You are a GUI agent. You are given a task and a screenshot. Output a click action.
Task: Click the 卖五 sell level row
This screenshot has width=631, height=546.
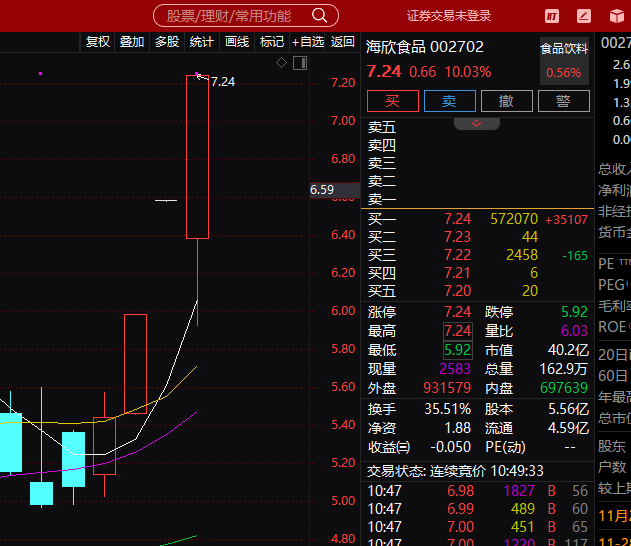pyautogui.click(x=478, y=128)
